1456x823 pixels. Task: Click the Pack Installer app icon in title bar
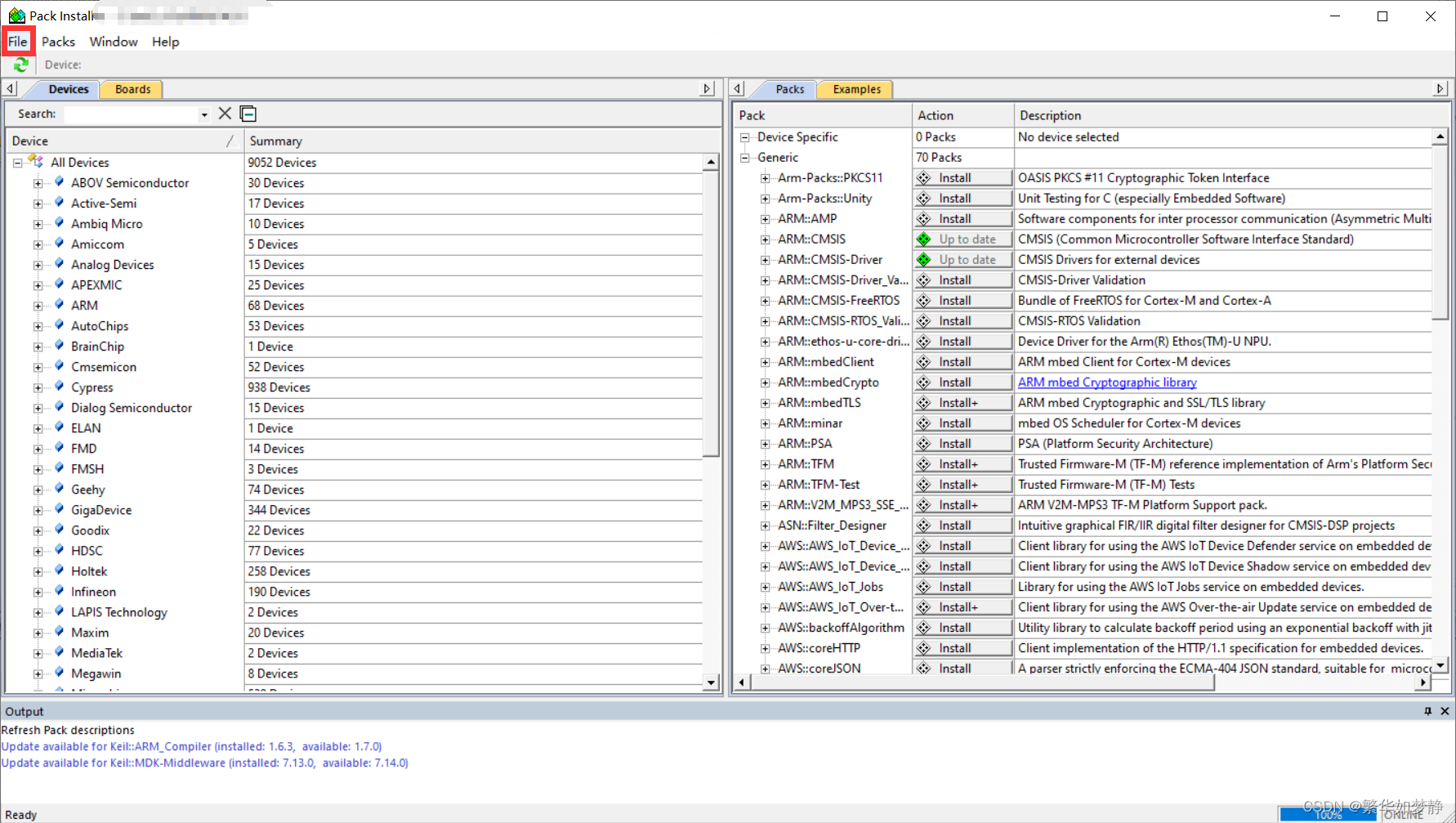click(16, 16)
